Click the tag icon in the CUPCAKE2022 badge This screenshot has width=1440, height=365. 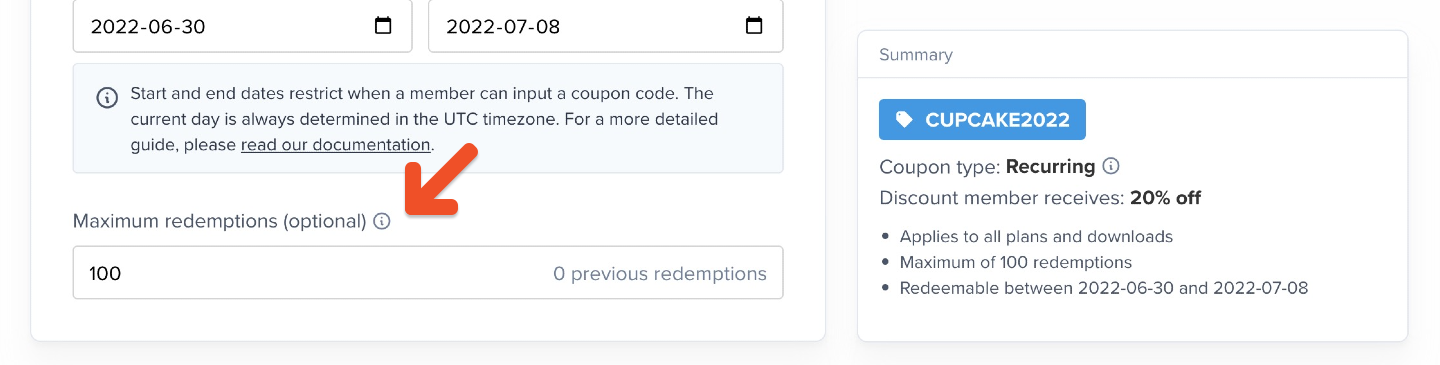[904, 120]
